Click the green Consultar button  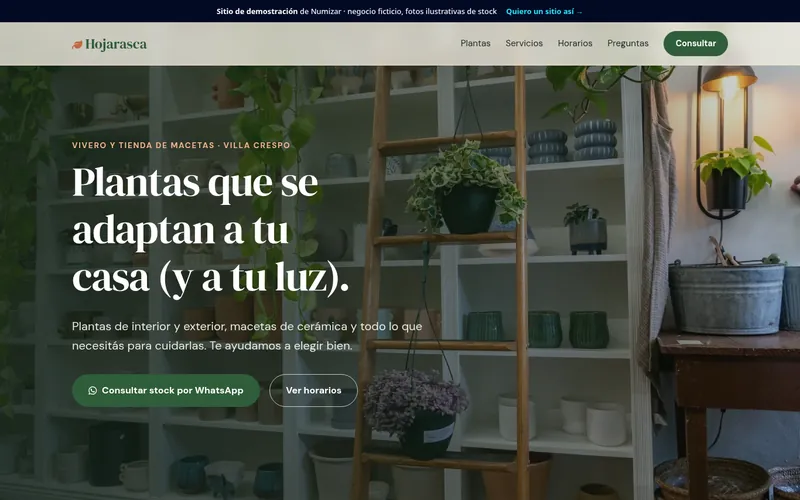coord(695,43)
